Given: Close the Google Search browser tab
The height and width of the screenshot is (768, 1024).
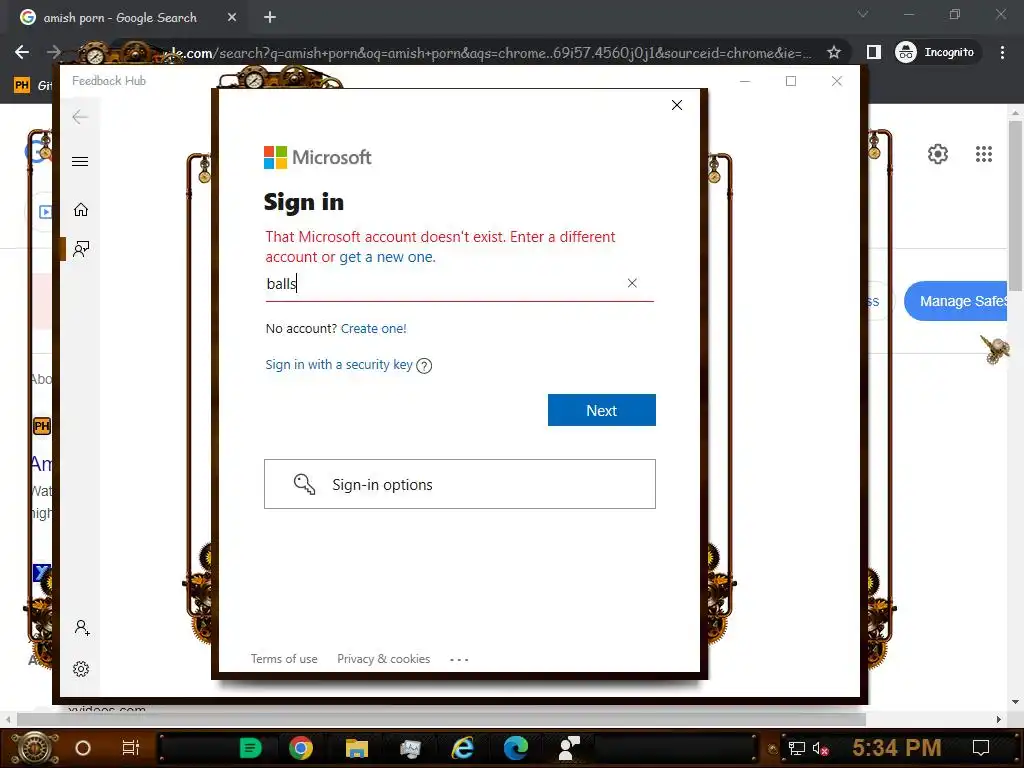Looking at the screenshot, I should [232, 18].
